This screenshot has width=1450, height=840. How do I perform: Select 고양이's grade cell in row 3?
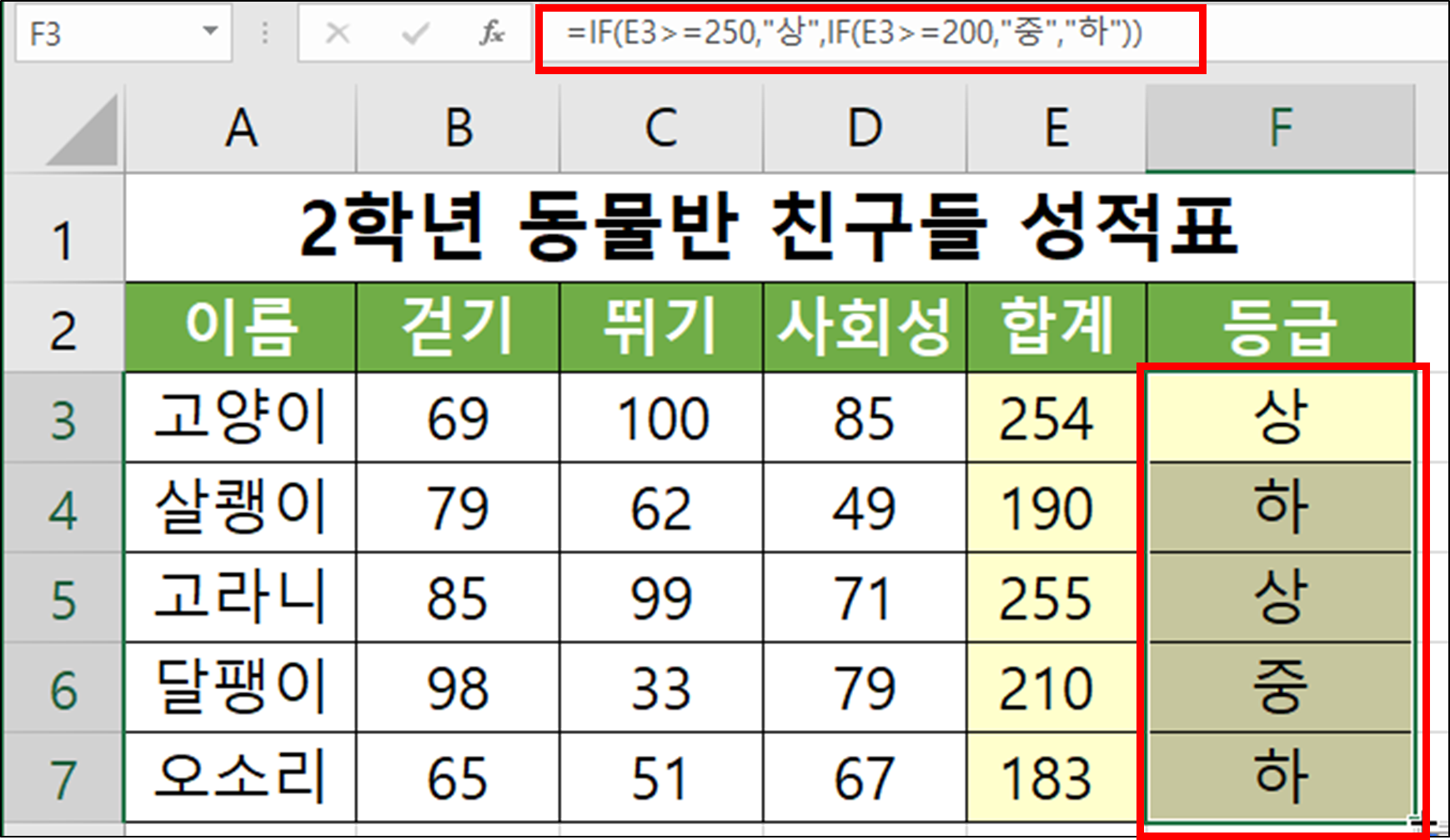click(x=1281, y=417)
